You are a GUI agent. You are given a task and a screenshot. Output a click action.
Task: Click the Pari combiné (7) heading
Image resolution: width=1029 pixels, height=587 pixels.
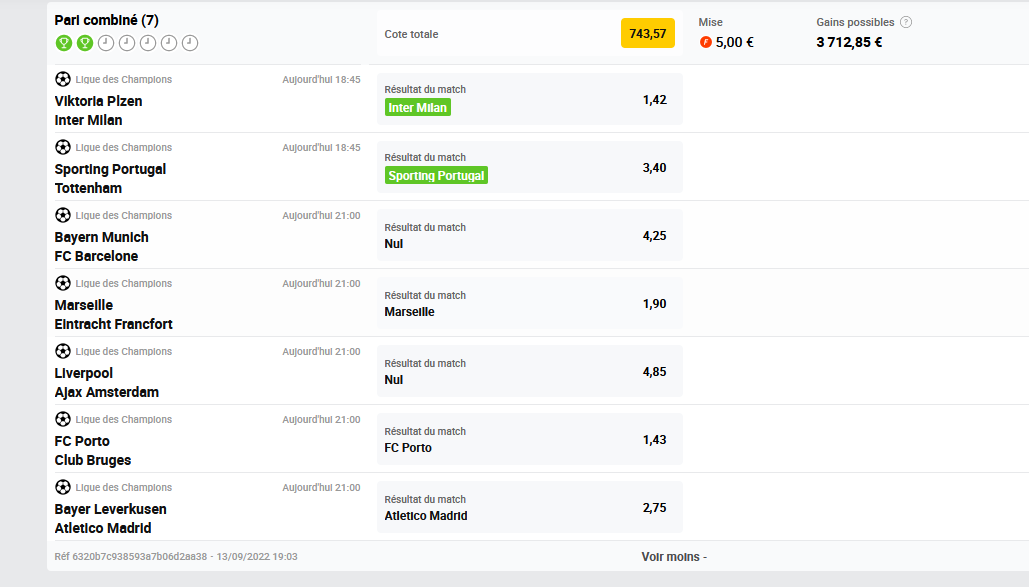pyautogui.click(x=106, y=20)
